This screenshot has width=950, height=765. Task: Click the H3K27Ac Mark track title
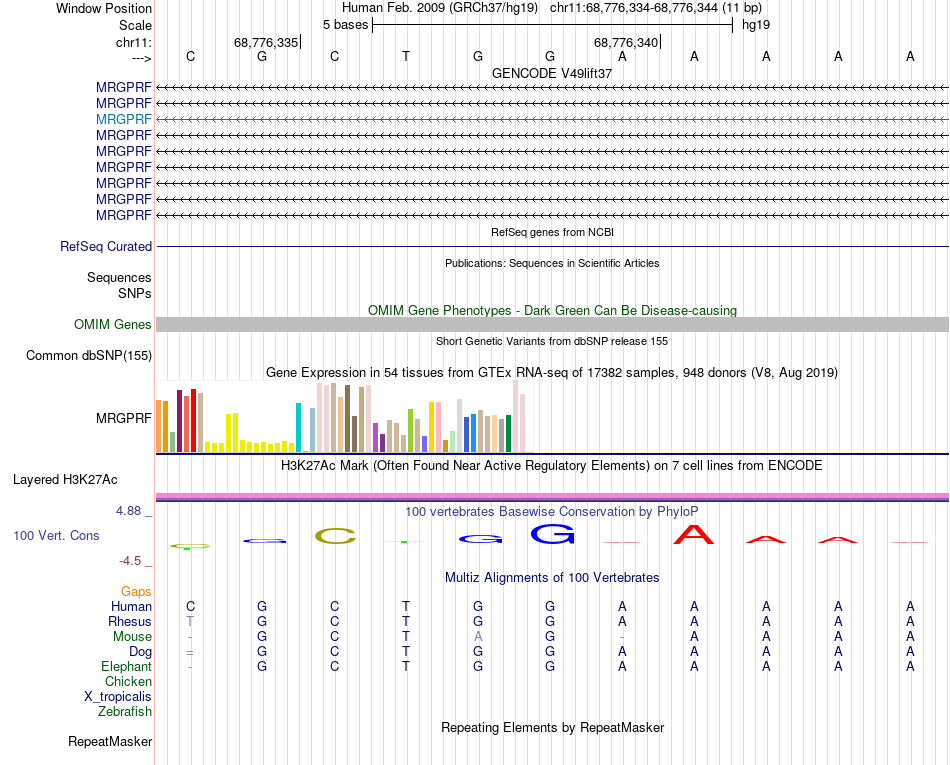click(x=552, y=466)
